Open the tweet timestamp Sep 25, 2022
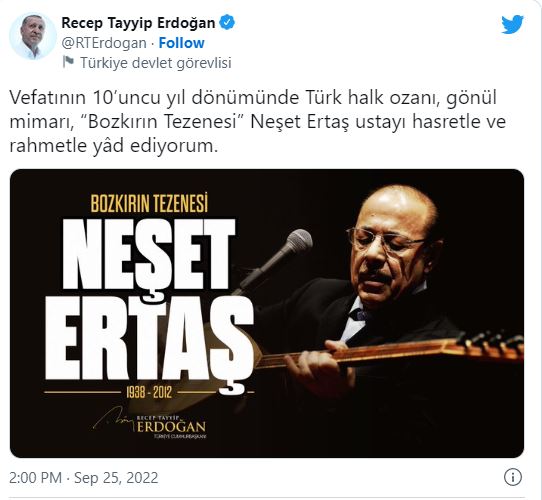 coord(84,478)
